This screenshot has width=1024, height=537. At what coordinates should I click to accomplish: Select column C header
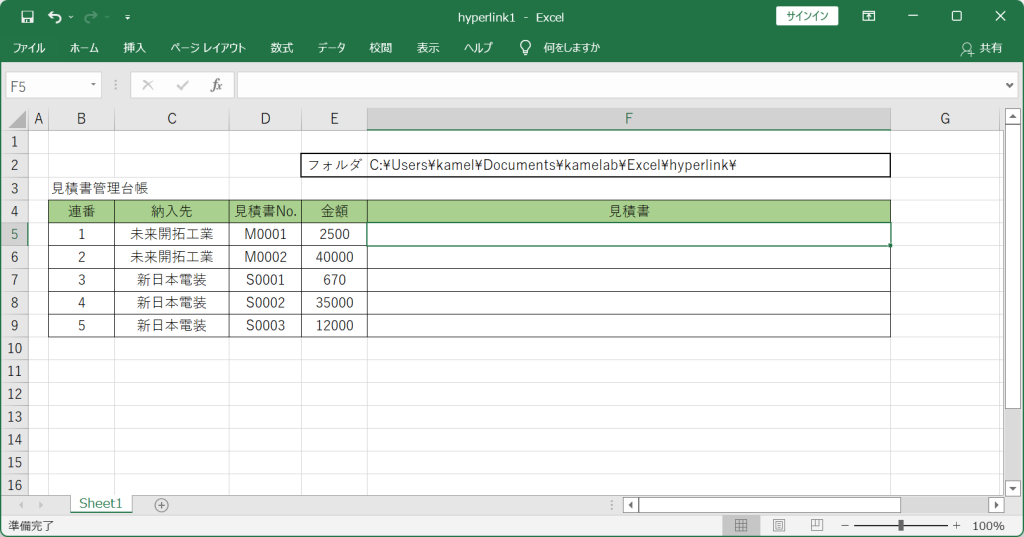[172, 119]
